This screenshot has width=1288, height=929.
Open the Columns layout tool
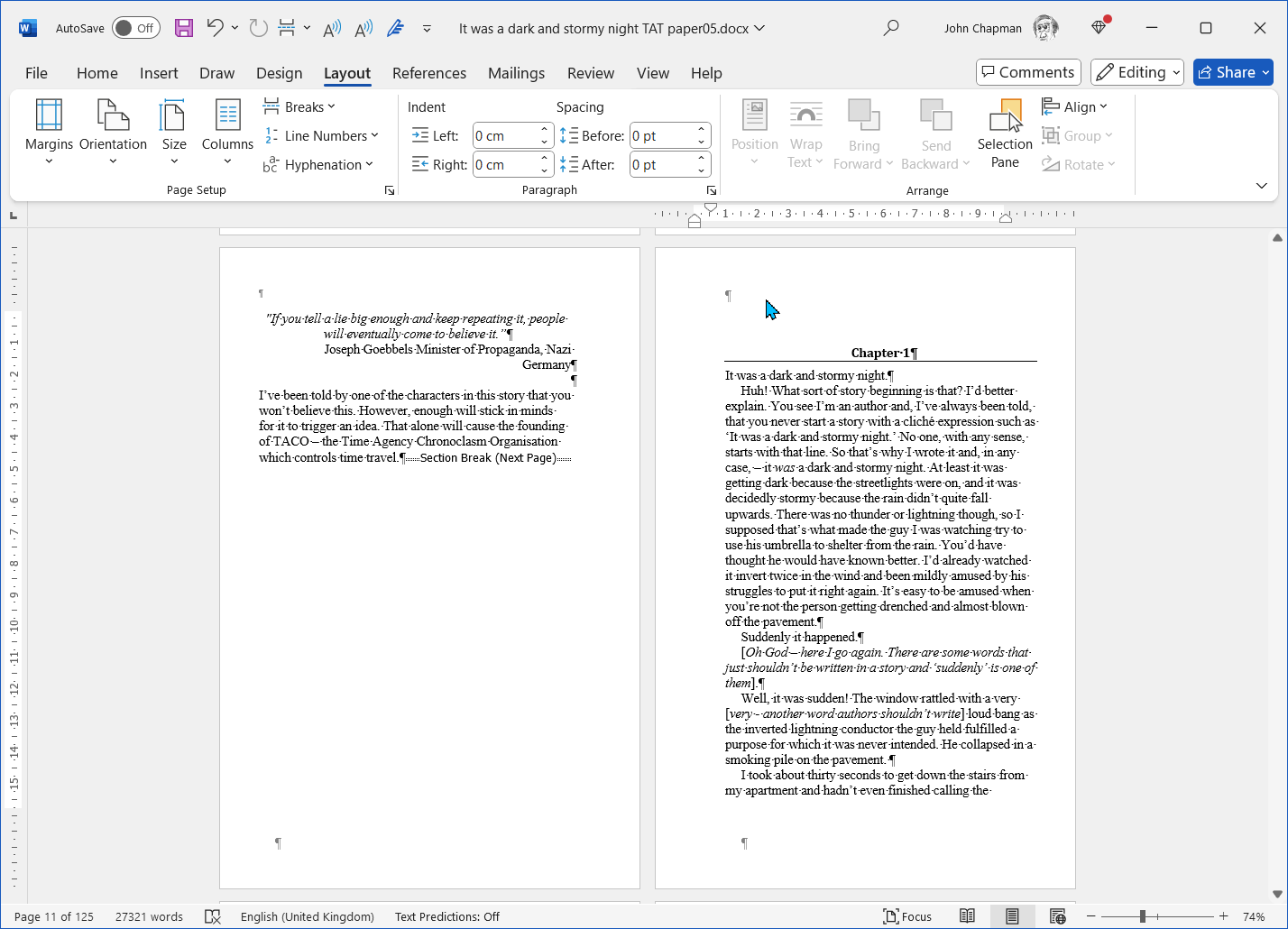(x=227, y=132)
